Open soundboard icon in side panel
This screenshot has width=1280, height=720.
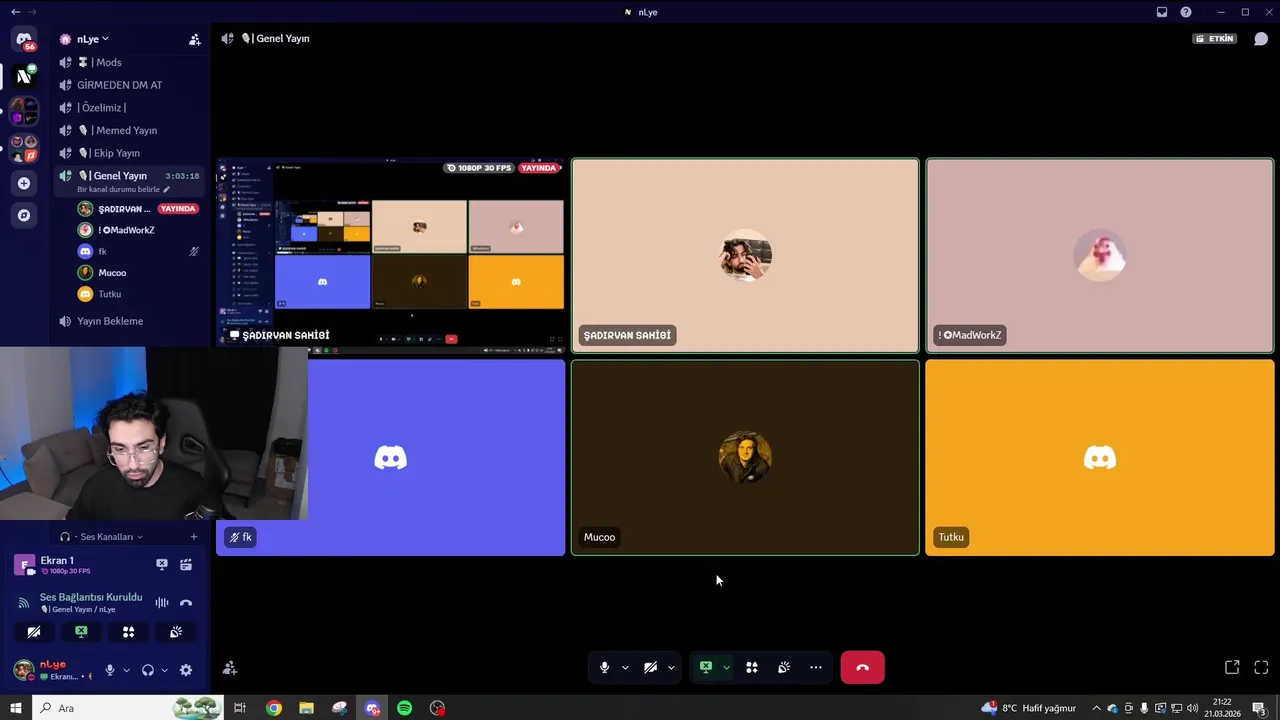(x=176, y=632)
